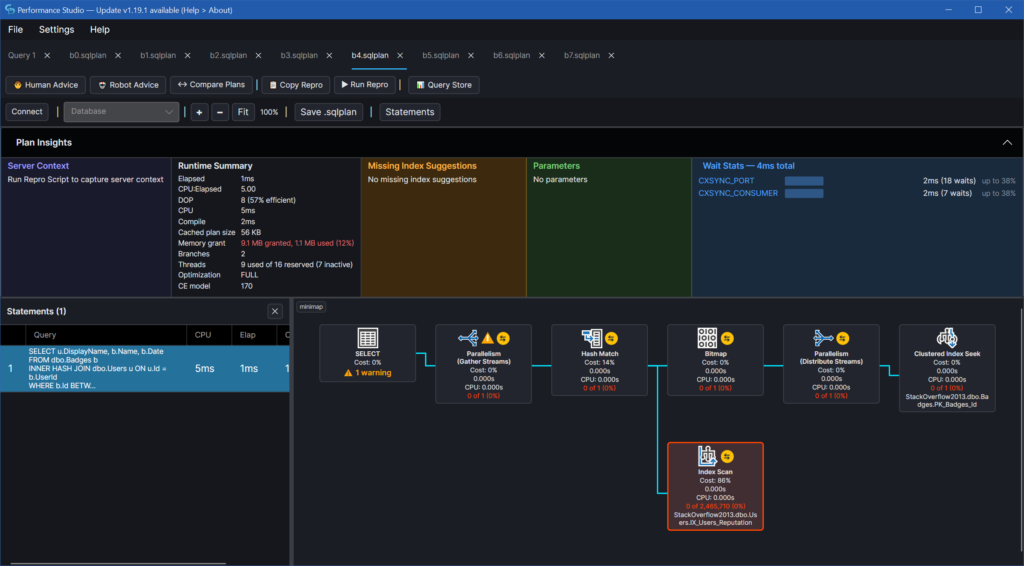
Task: Select statement row 1 in Statements list
Action: click(x=145, y=369)
